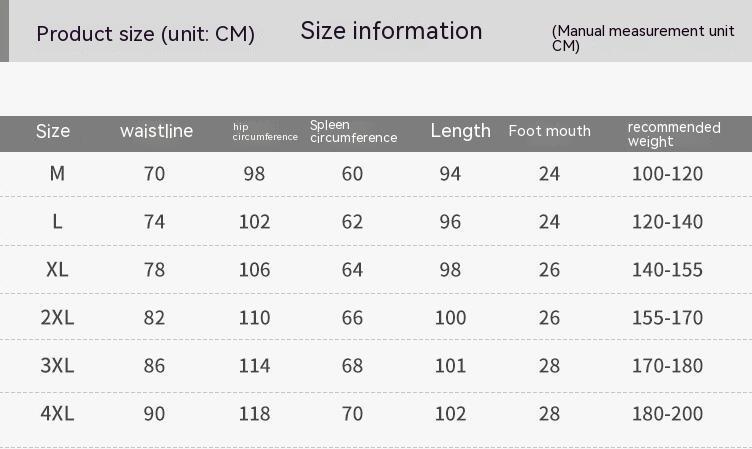Click the 'Product size (unit: CM)' heading
Screen dimensions: 752x449
145,34
